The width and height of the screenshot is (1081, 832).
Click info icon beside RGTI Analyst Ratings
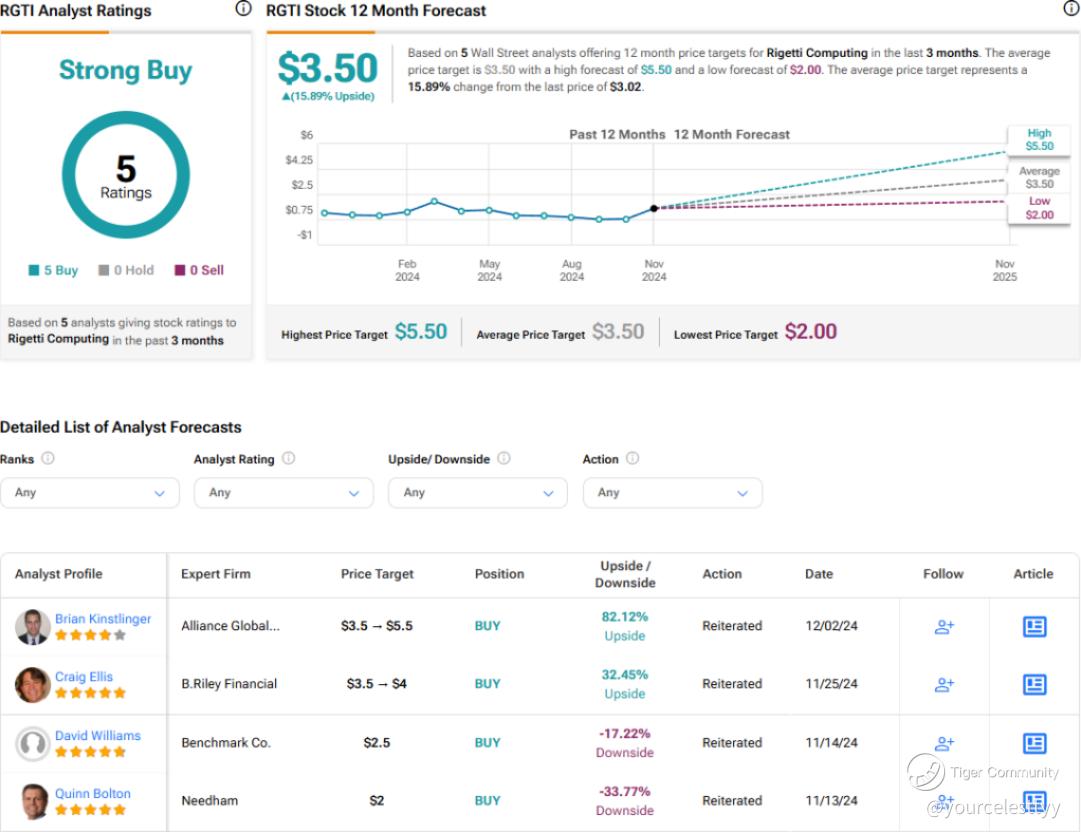point(243,9)
